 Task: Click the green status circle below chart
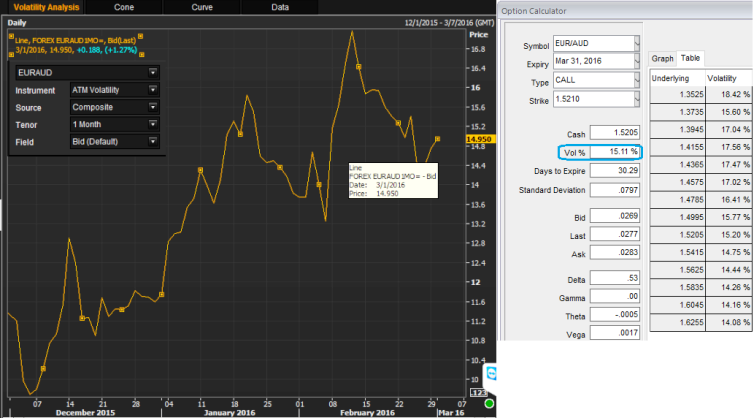[489, 405]
